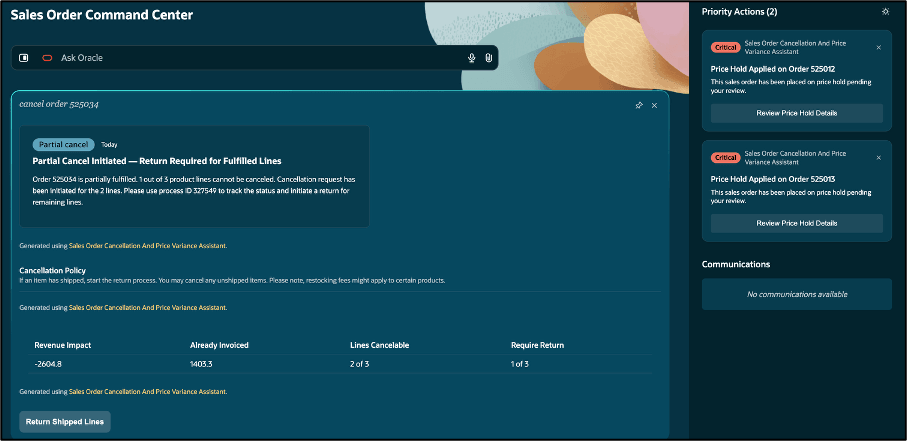Viewport: 908px width, 442px height.
Task: Click the Lines Cancelable value 2 of 3
Action: (x=360, y=364)
